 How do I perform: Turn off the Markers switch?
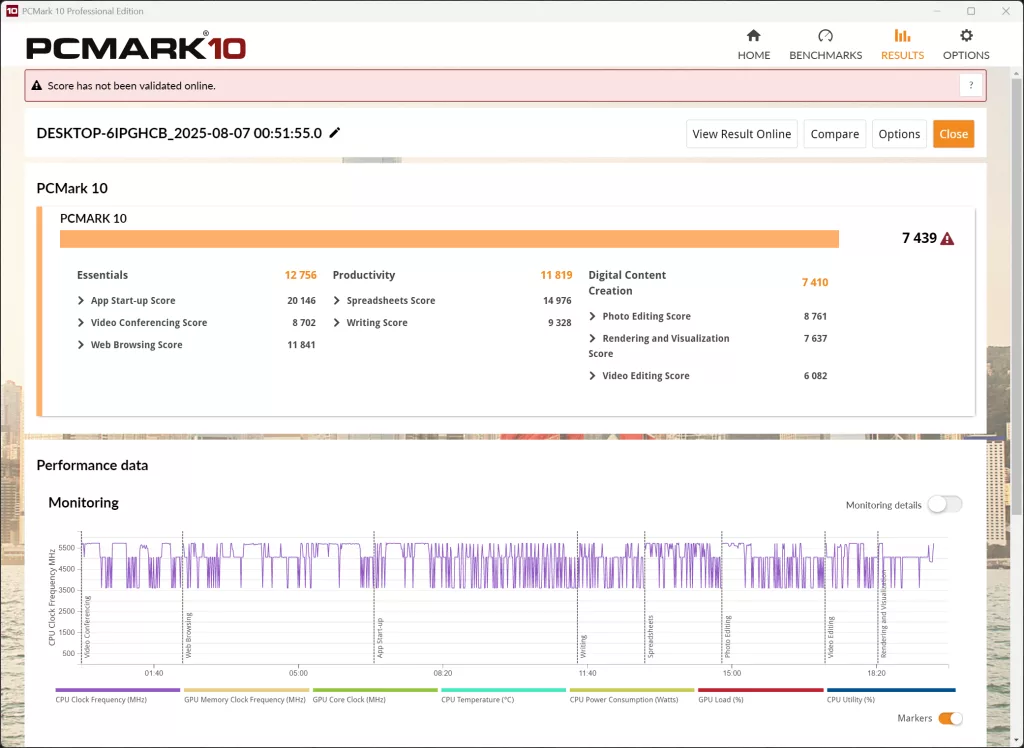950,718
